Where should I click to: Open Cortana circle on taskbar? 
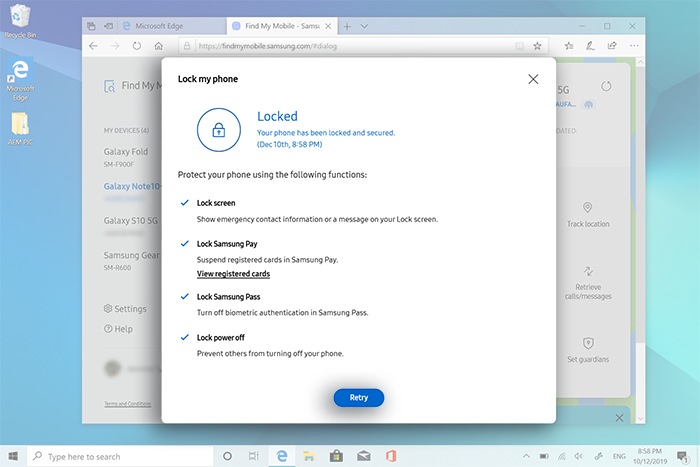(x=227, y=456)
